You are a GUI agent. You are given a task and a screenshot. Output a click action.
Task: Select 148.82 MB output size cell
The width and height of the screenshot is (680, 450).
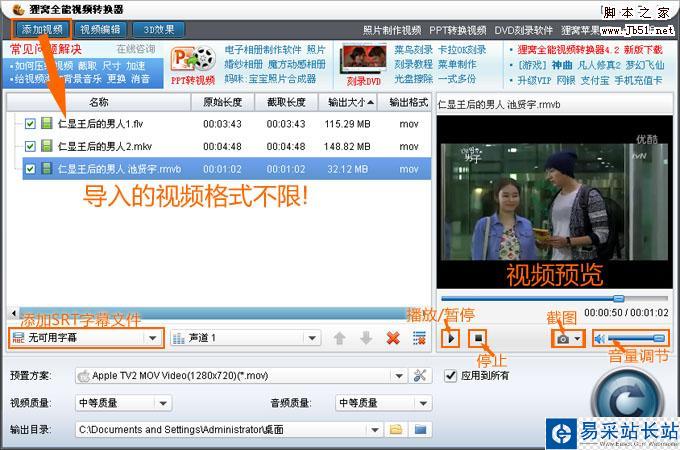tap(347, 147)
